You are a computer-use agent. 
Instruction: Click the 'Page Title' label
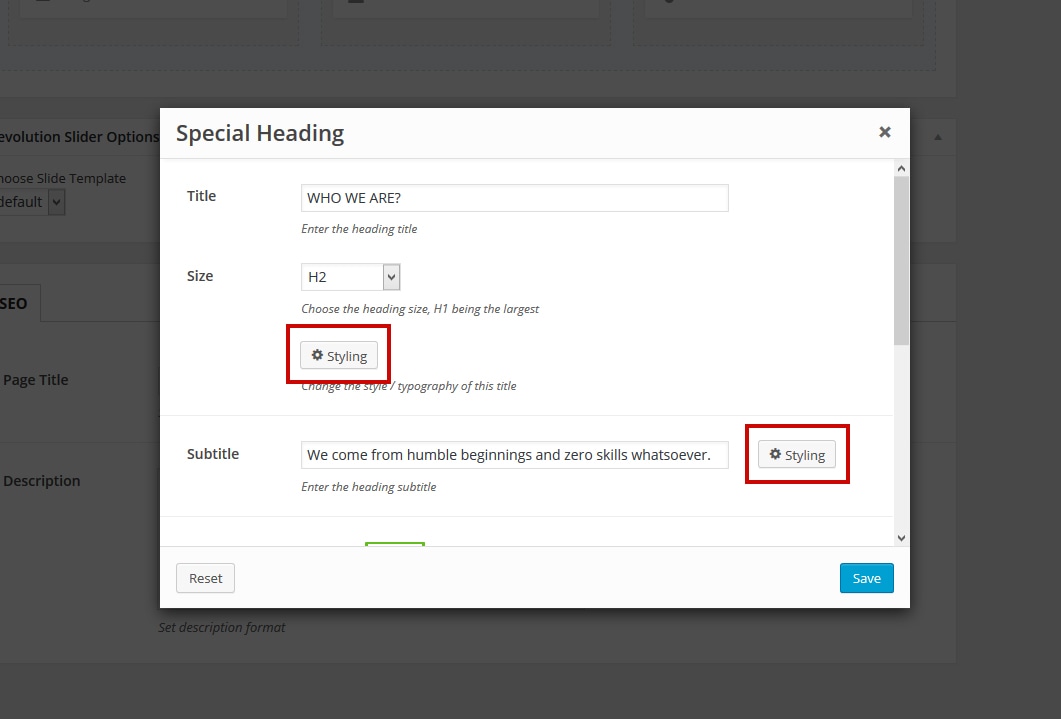coord(36,380)
